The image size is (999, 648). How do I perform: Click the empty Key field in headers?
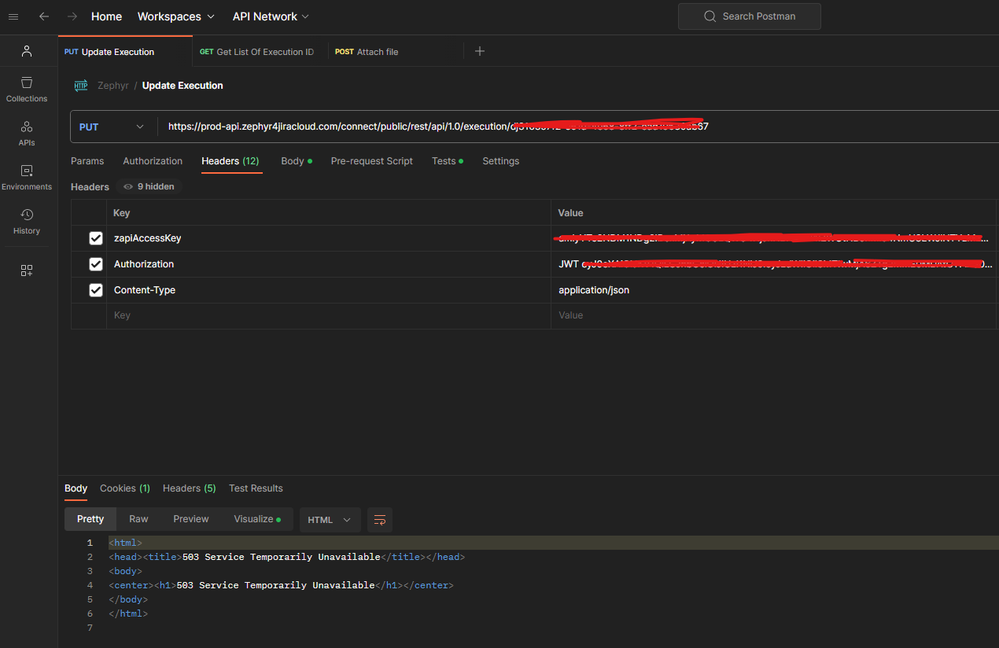pos(328,315)
